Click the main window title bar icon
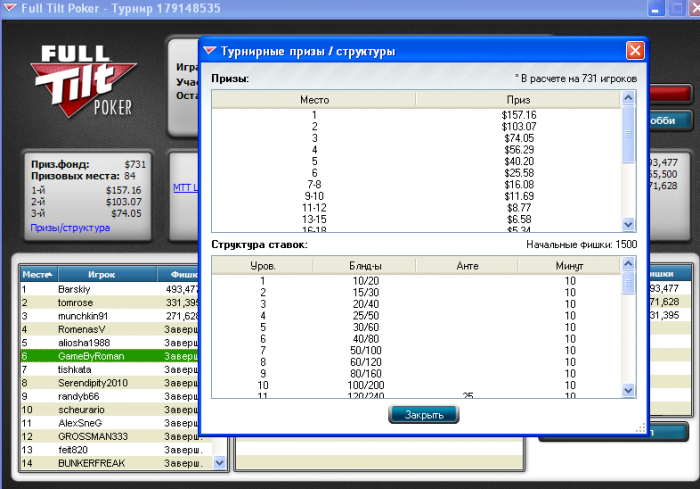Screen dimensions: 700x489 click(10, 8)
